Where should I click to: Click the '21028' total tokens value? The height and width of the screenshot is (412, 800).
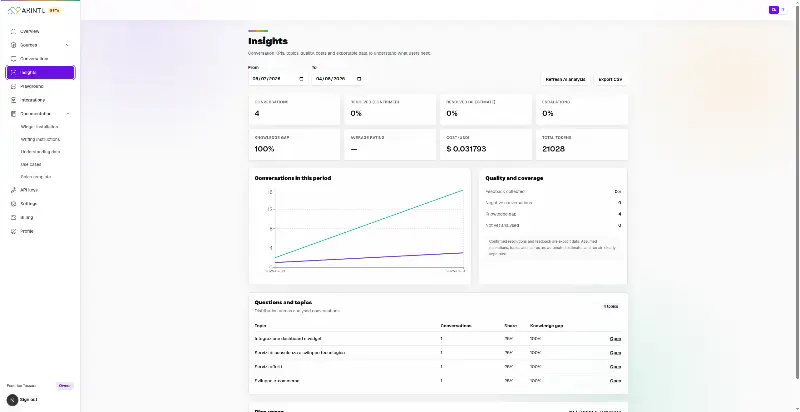click(554, 149)
